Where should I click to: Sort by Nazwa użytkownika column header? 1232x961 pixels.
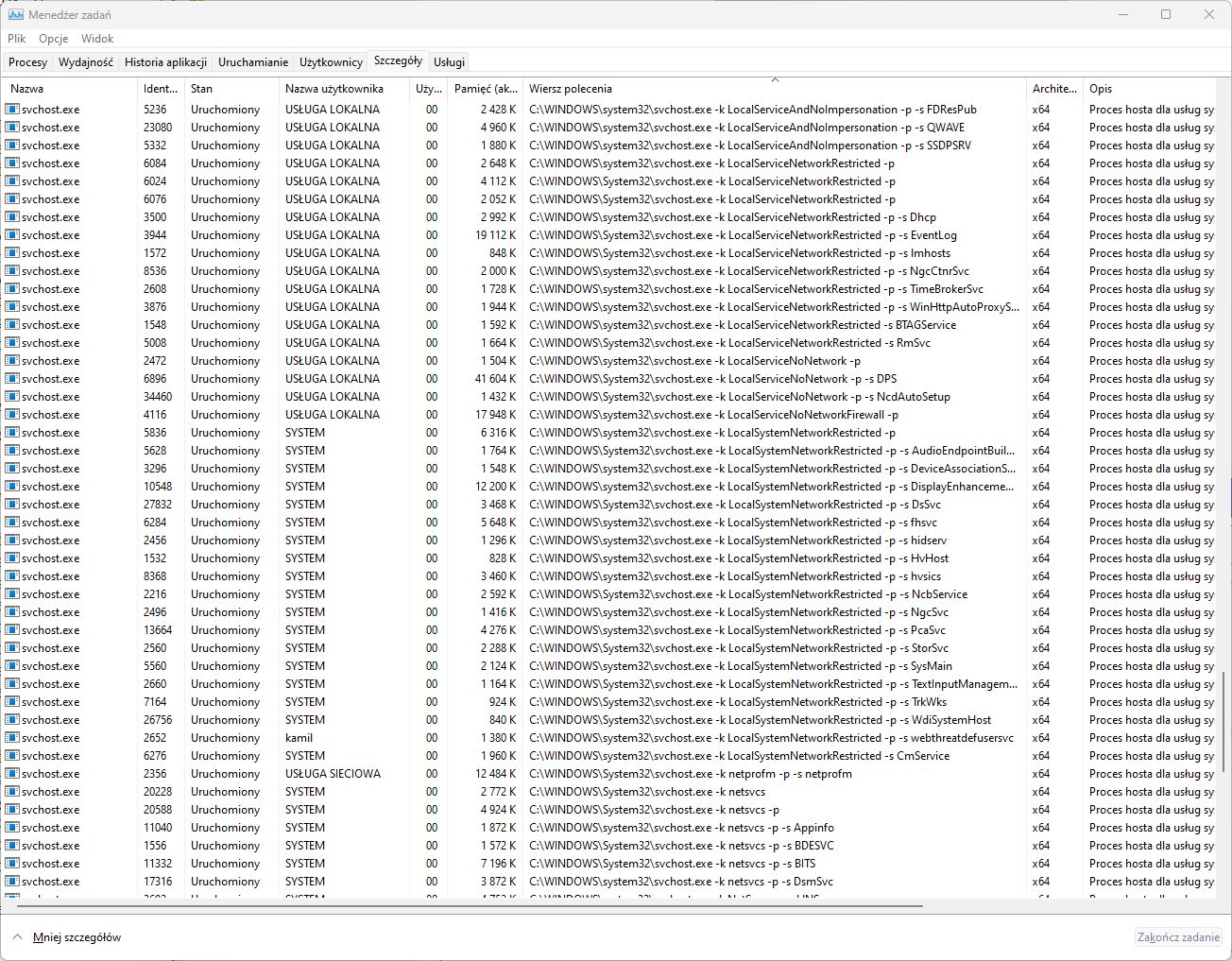[x=345, y=89]
